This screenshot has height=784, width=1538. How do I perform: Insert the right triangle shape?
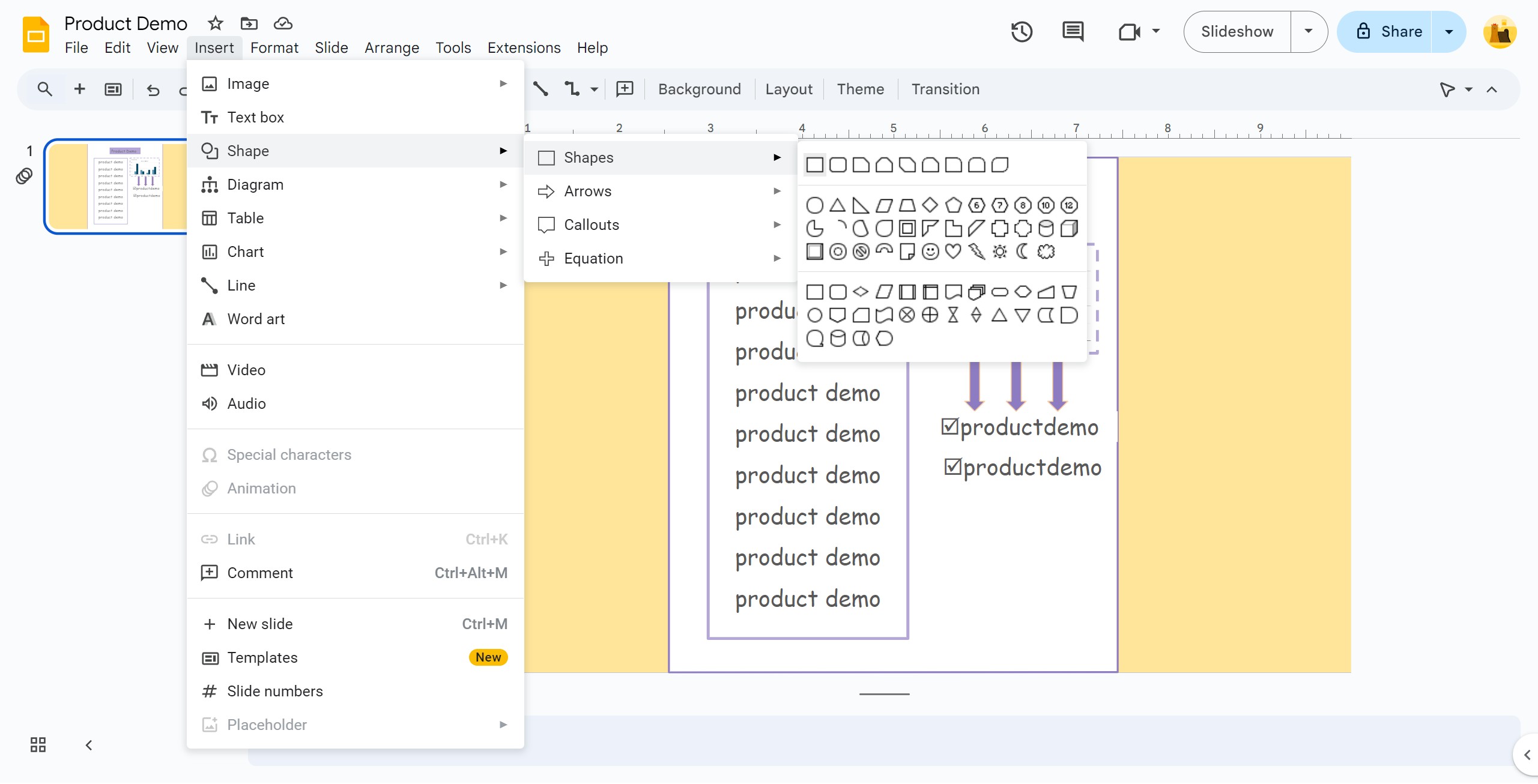861,205
